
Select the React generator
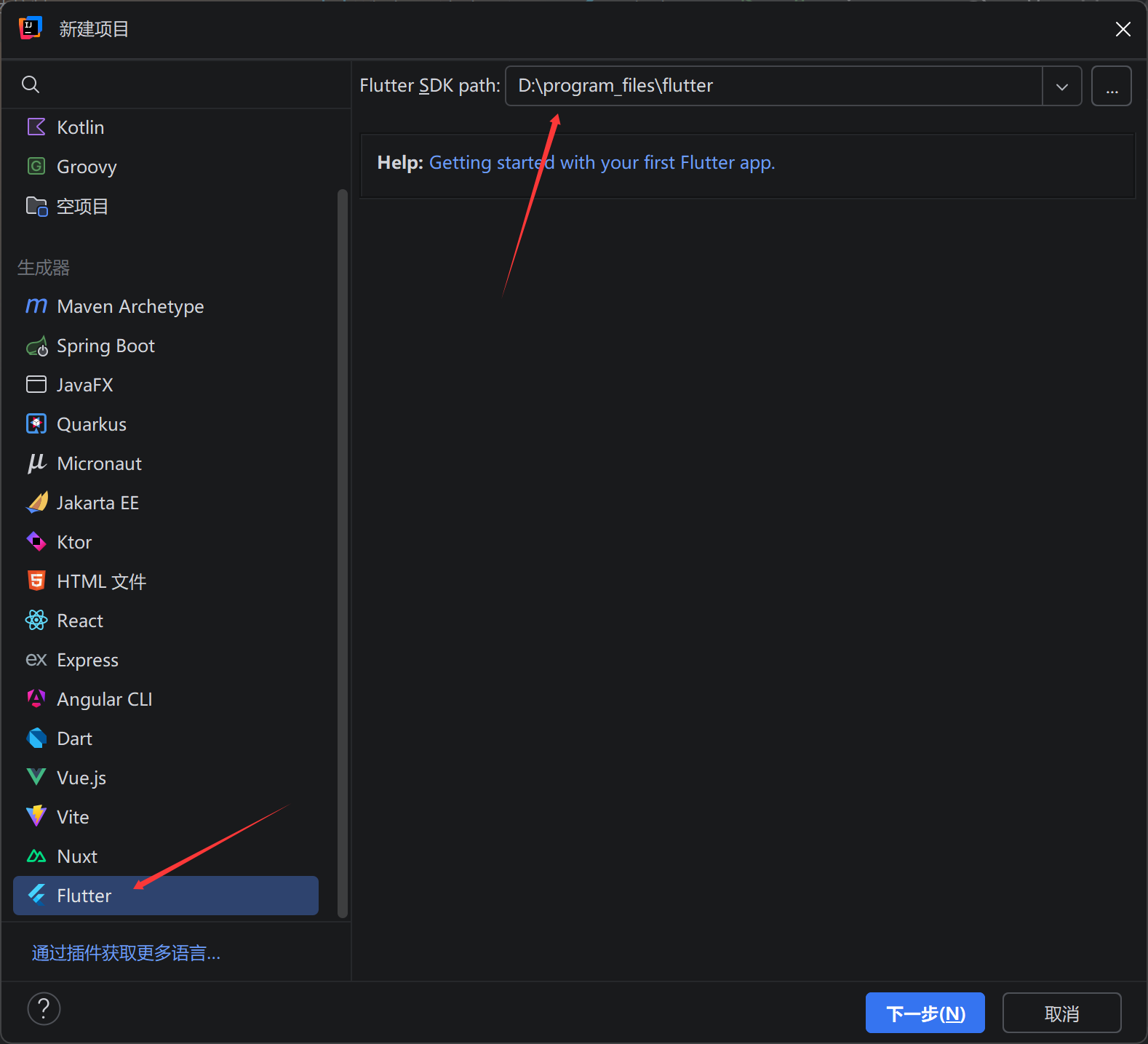pyautogui.click(x=166, y=621)
